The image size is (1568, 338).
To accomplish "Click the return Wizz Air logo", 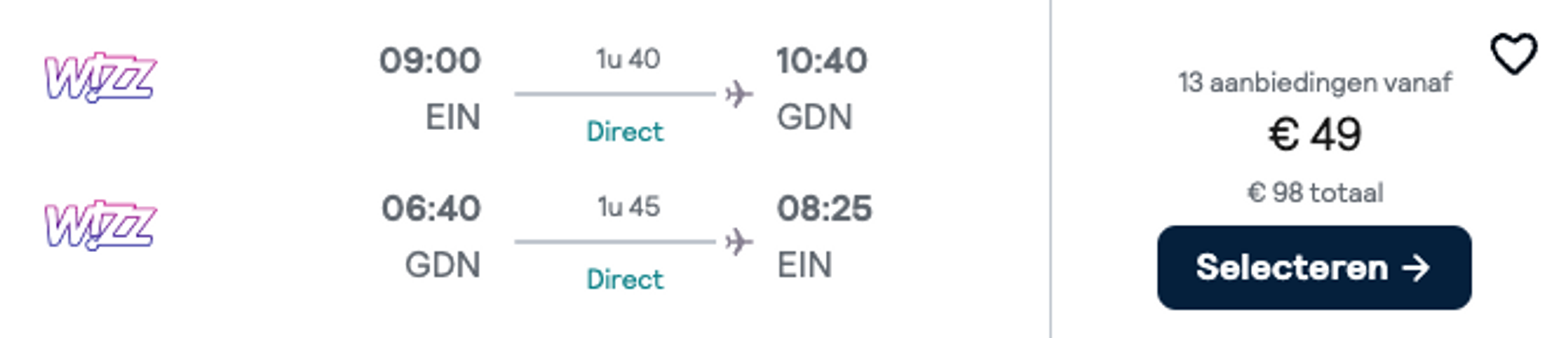I will tap(100, 225).
